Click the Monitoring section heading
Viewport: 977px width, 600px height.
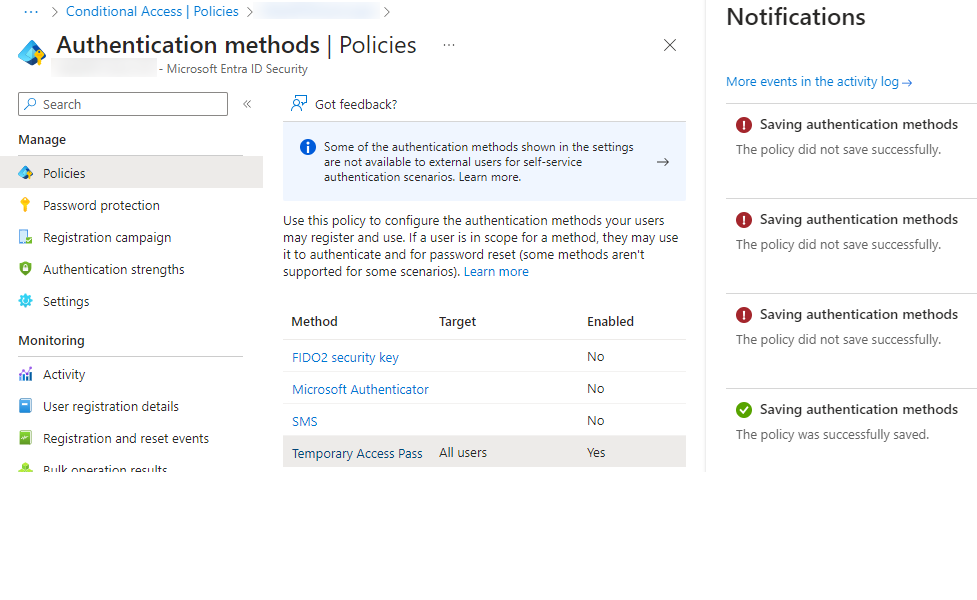coord(51,341)
